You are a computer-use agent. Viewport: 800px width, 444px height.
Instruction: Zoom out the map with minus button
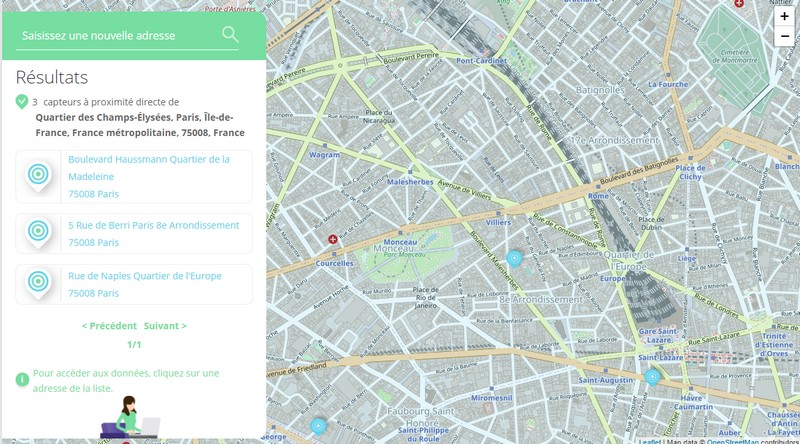[x=784, y=36]
